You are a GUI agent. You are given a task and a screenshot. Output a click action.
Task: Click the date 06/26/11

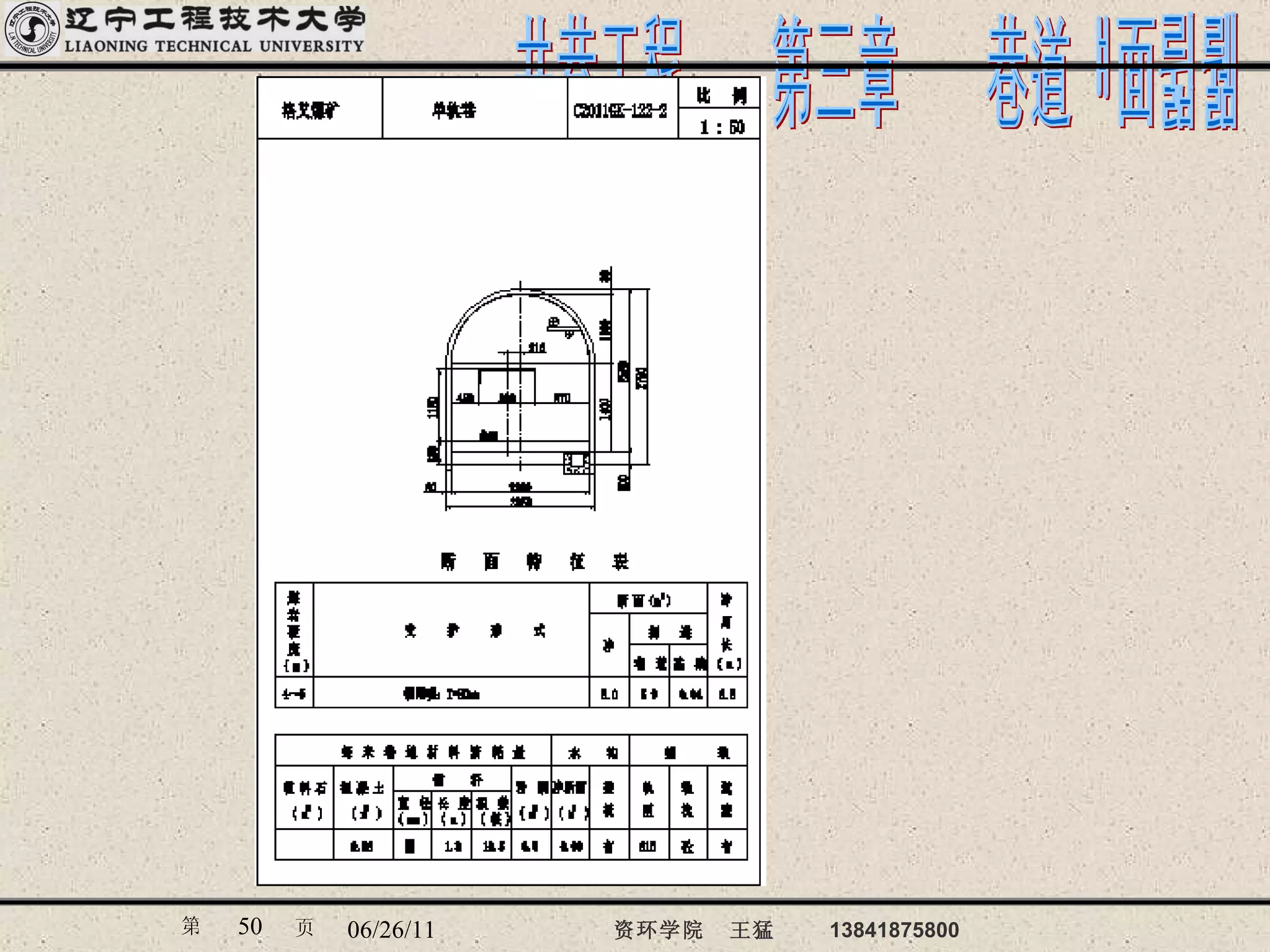(391, 930)
